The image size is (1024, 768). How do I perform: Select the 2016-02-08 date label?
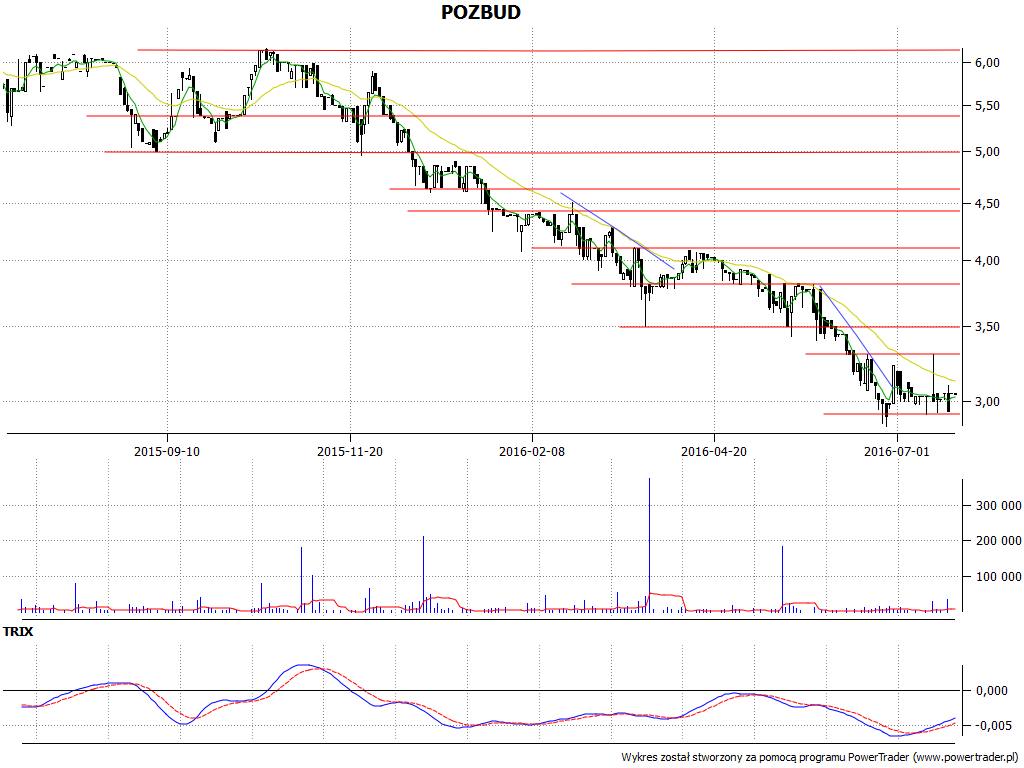(532, 451)
